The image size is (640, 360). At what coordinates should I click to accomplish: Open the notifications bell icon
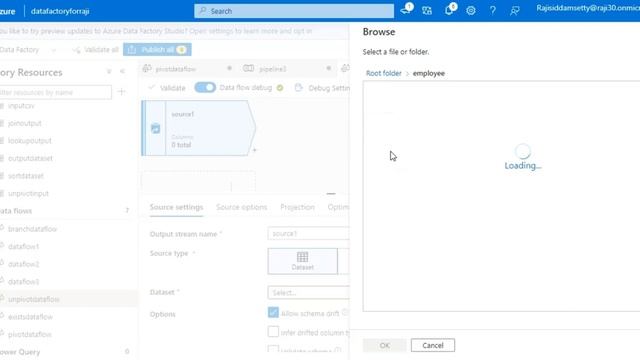click(x=449, y=11)
